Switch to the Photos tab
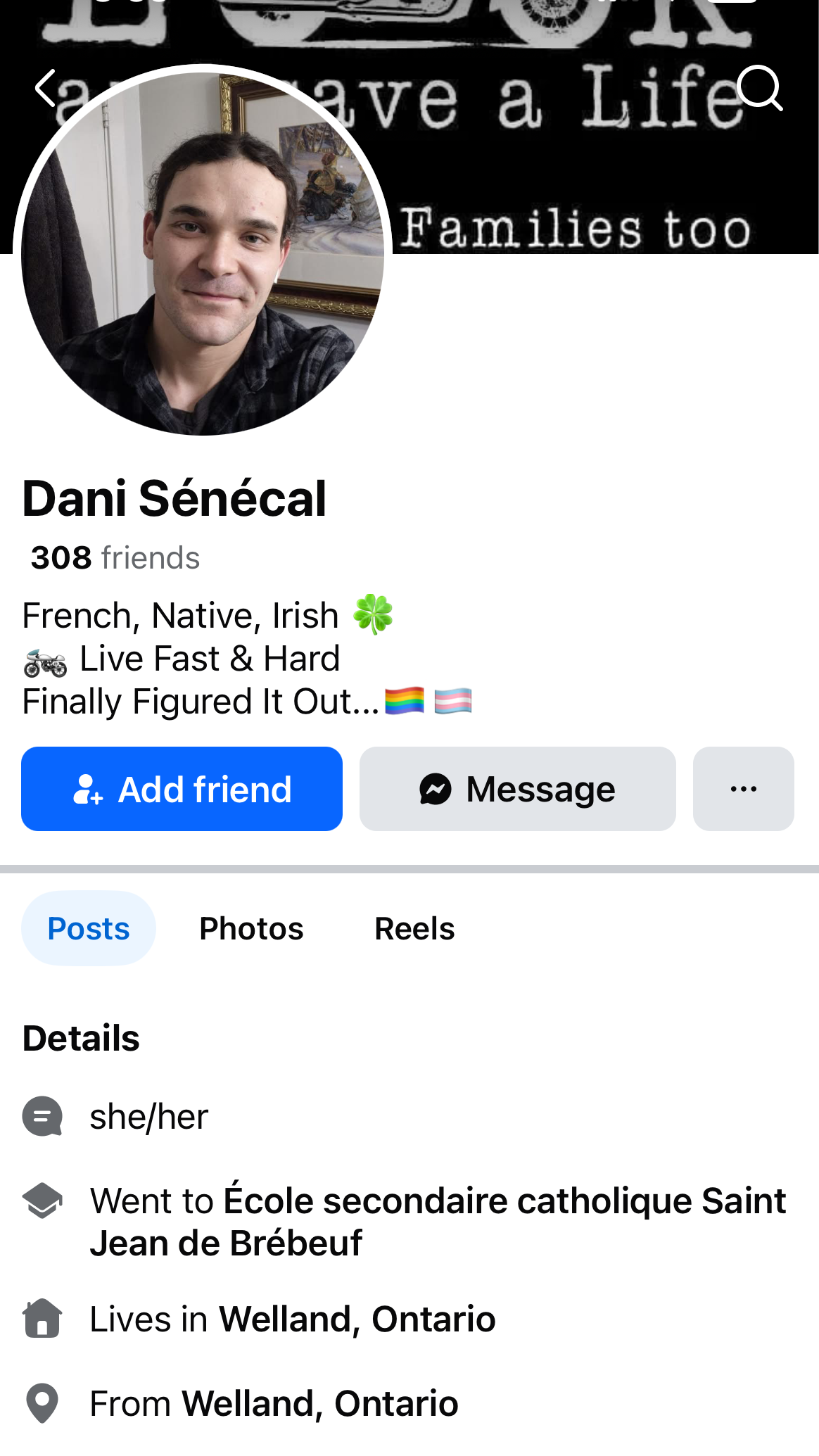819x1456 pixels. [251, 928]
